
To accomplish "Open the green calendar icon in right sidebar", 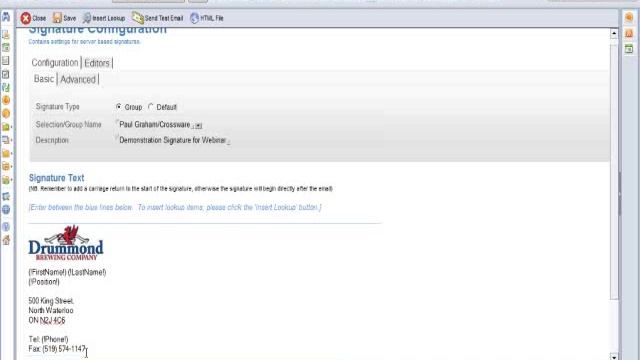I will [x=629, y=49].
